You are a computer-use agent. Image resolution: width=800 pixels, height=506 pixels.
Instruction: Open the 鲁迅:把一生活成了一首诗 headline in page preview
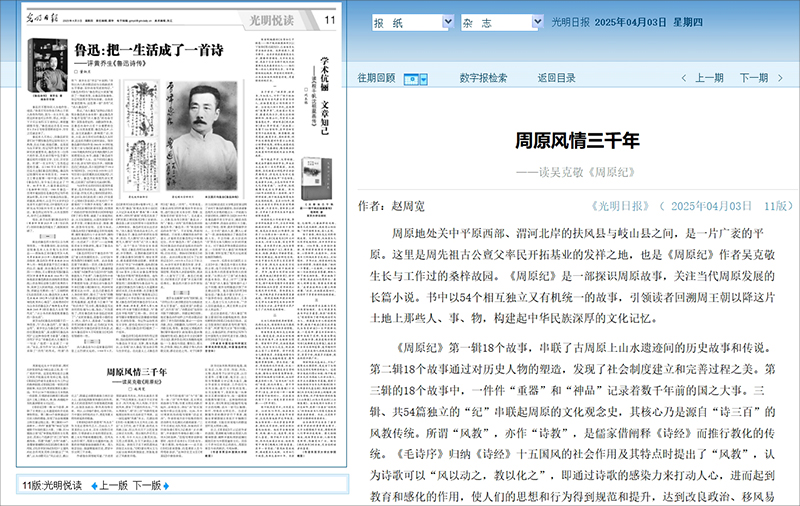pyautogui.click(x=148, y=50)
